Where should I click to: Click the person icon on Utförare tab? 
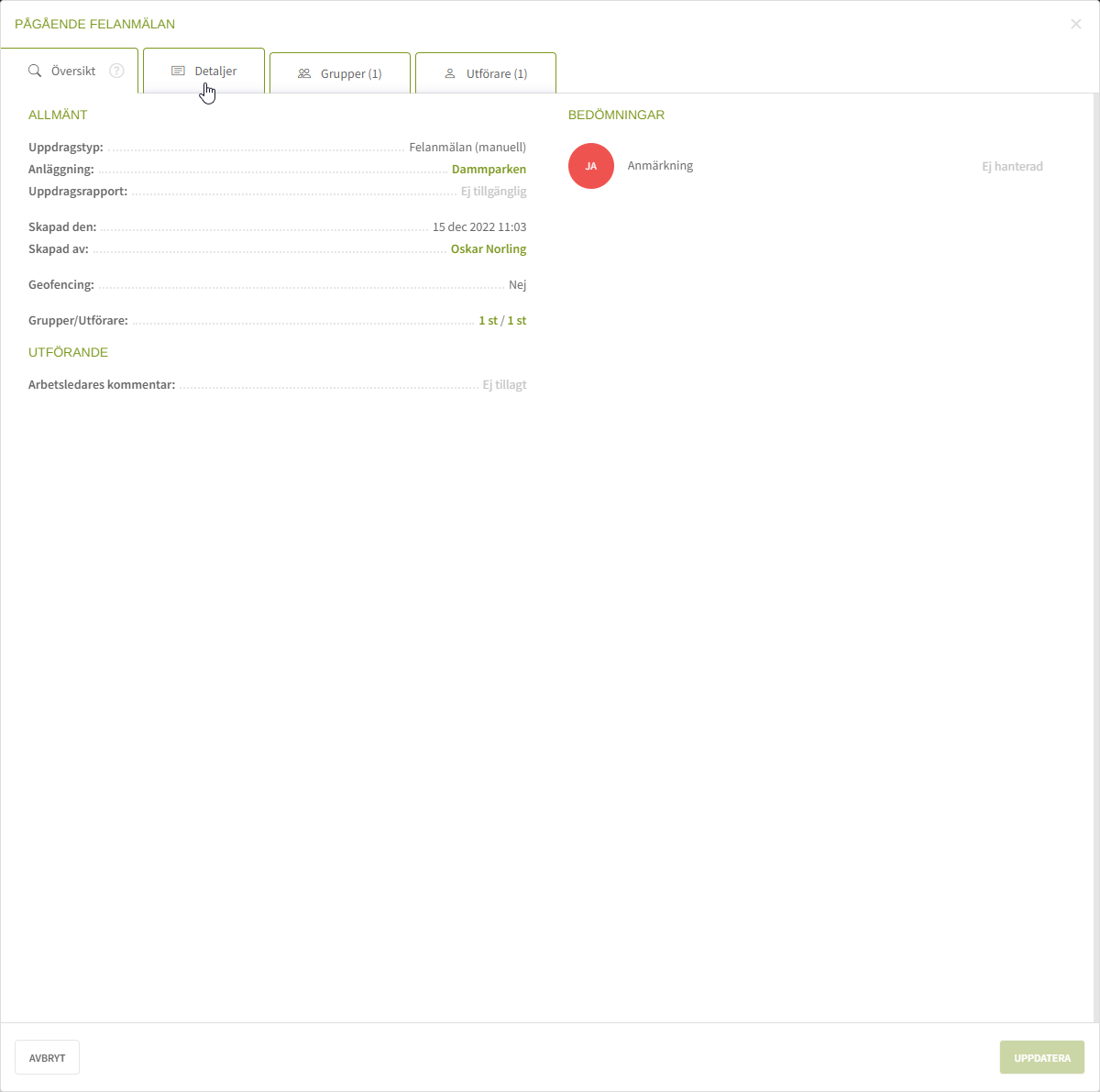[450, 73]
